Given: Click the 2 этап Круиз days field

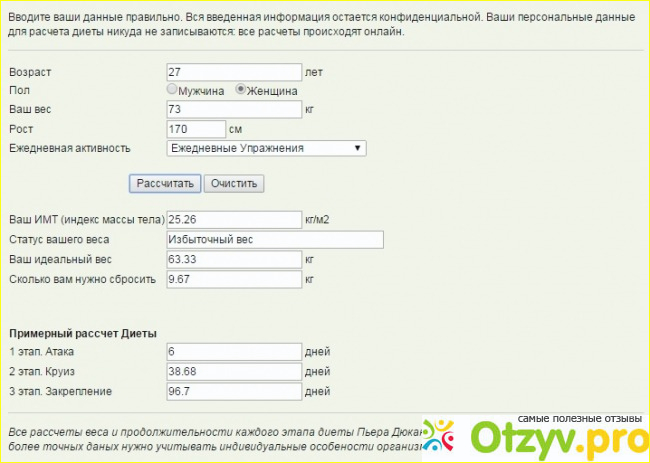Looking at the screenshot, I should click(x=234, y=371).
